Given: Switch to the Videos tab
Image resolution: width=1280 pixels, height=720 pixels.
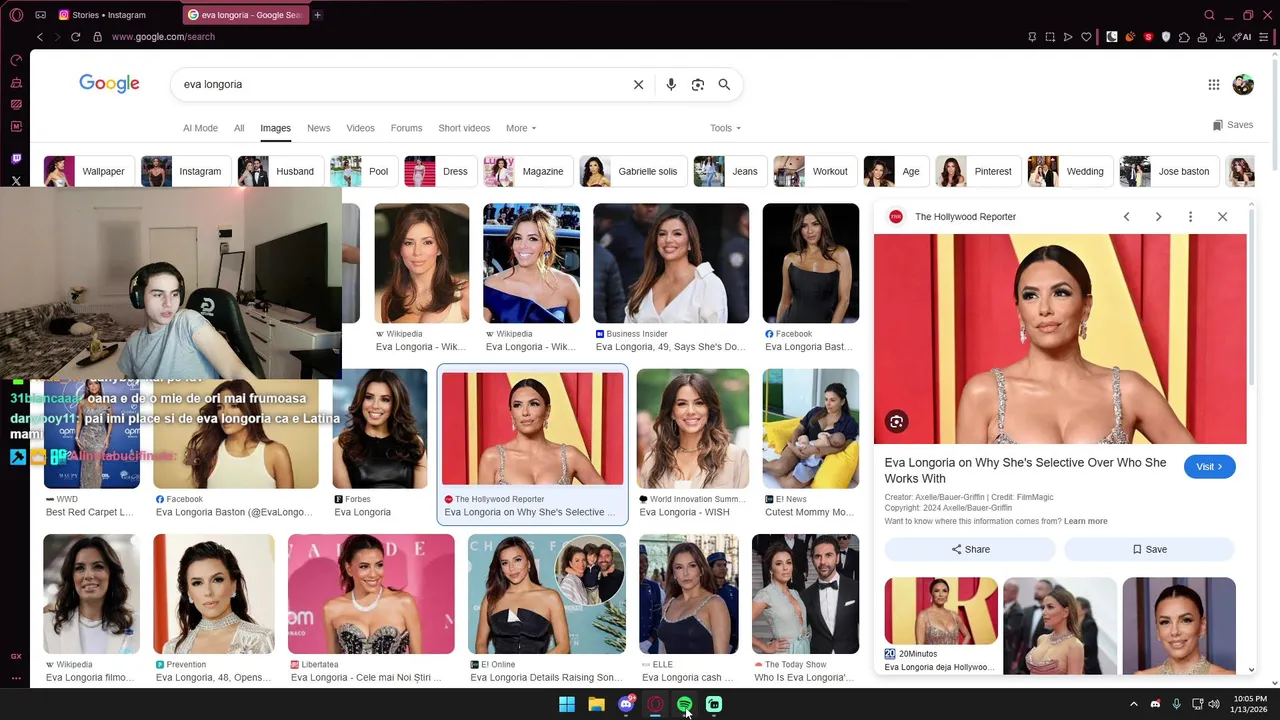Looking at the screenshot, I should coord(360,128).
